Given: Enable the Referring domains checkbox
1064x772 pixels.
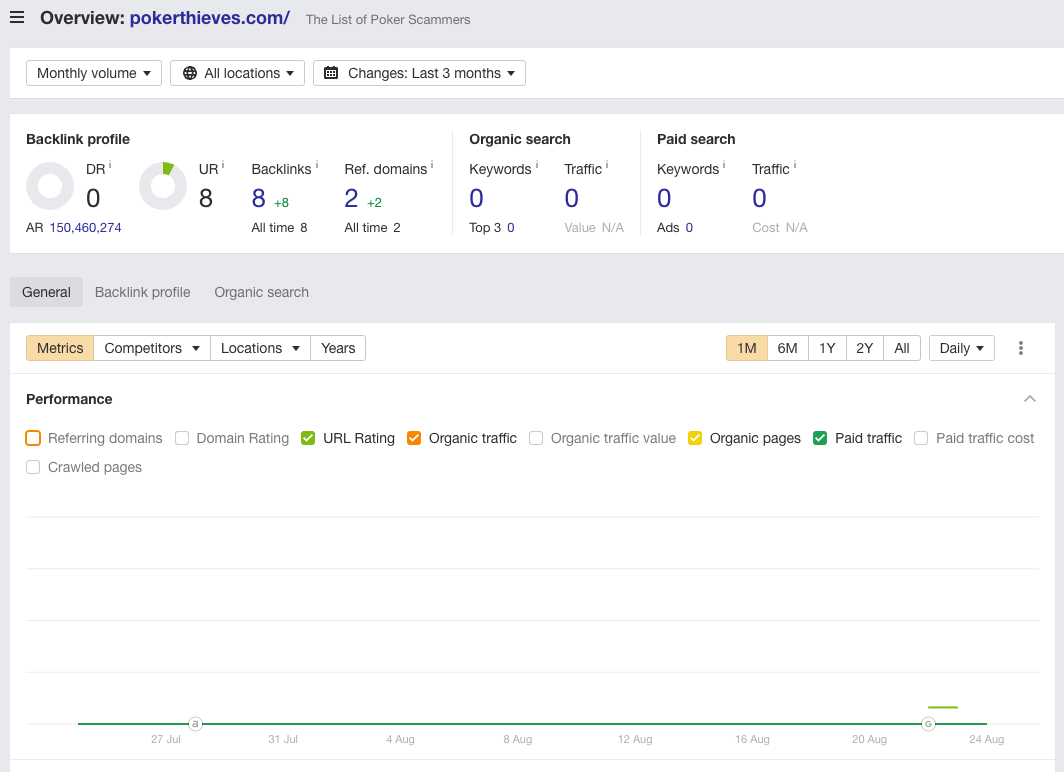Looking at the screenshot, I should (33, 438).
